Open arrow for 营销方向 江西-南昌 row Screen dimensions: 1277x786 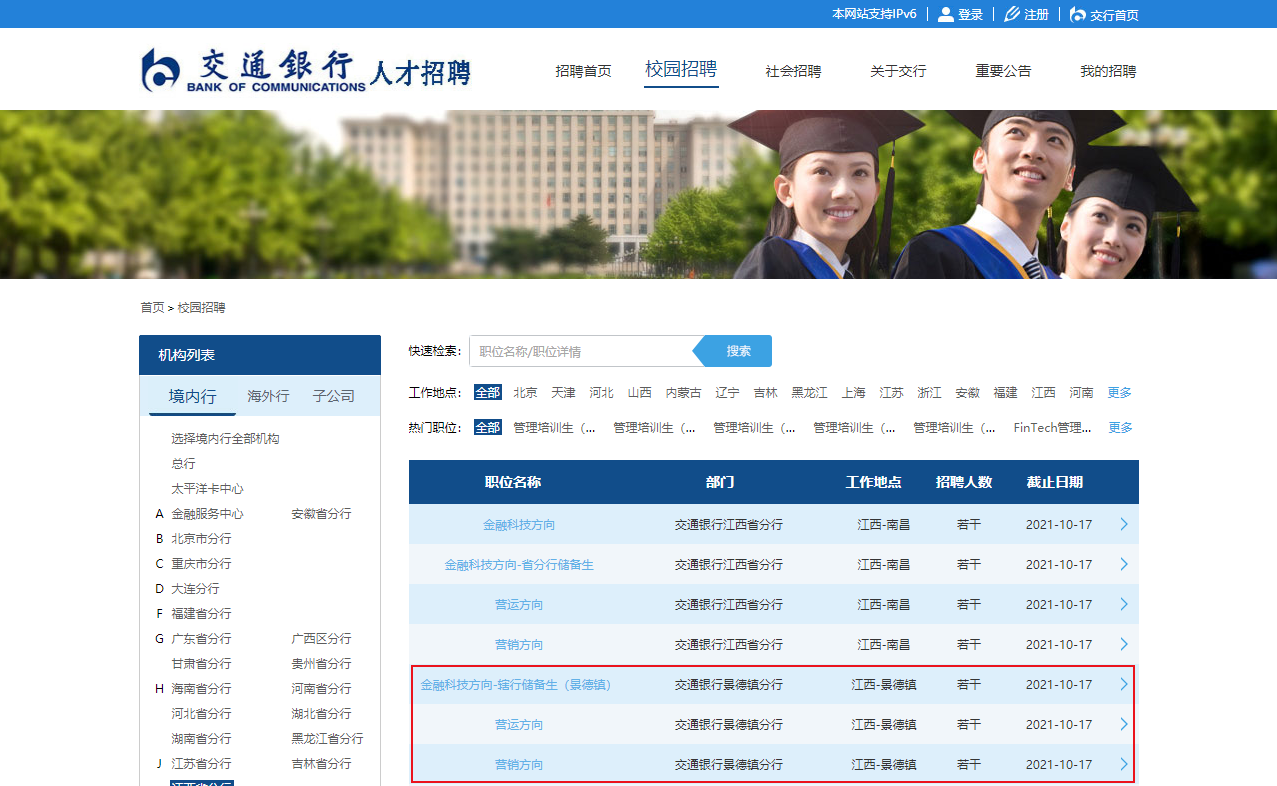point(1124,644)
